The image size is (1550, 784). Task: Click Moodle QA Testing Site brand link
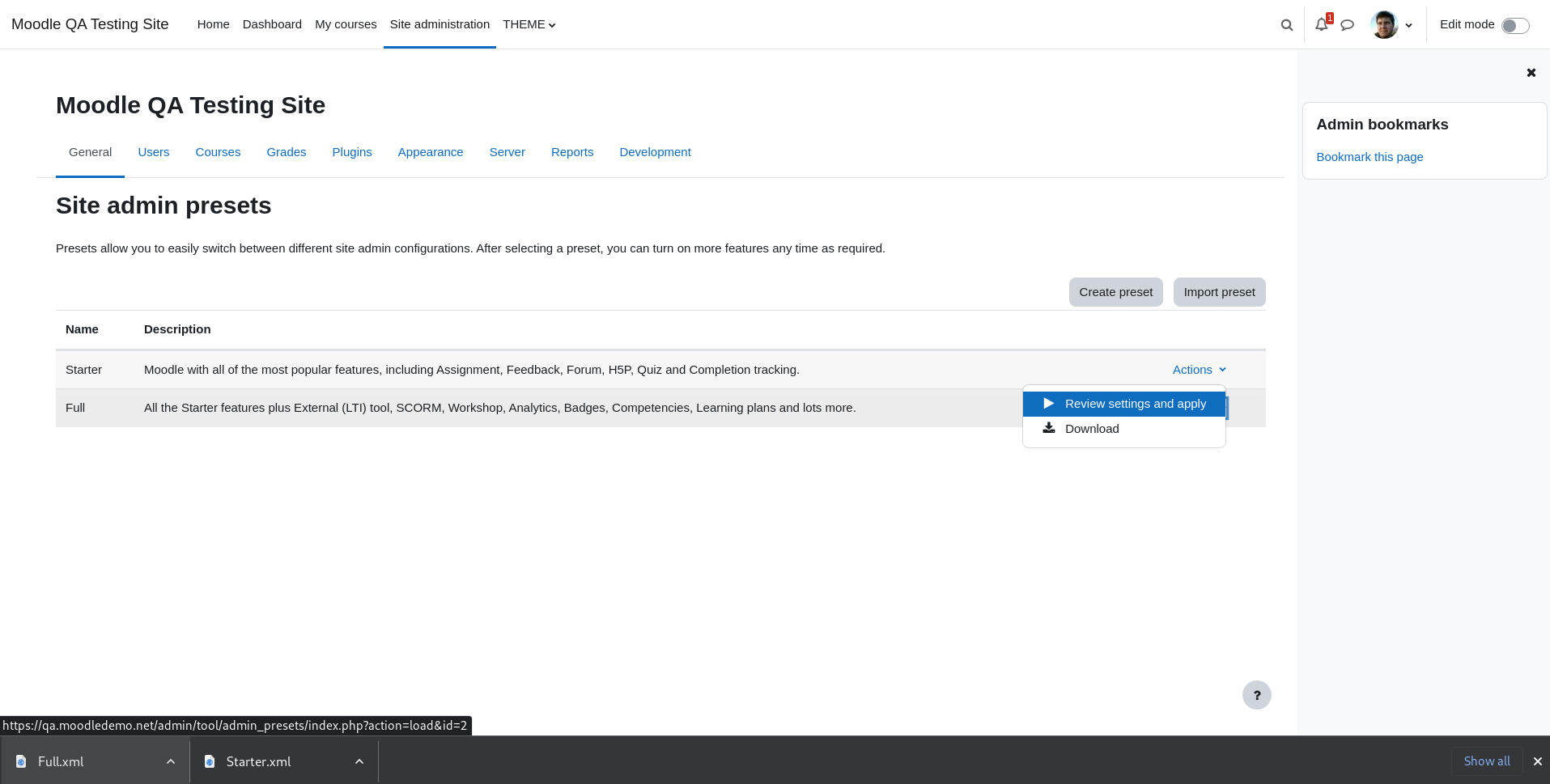click(90, 24)
